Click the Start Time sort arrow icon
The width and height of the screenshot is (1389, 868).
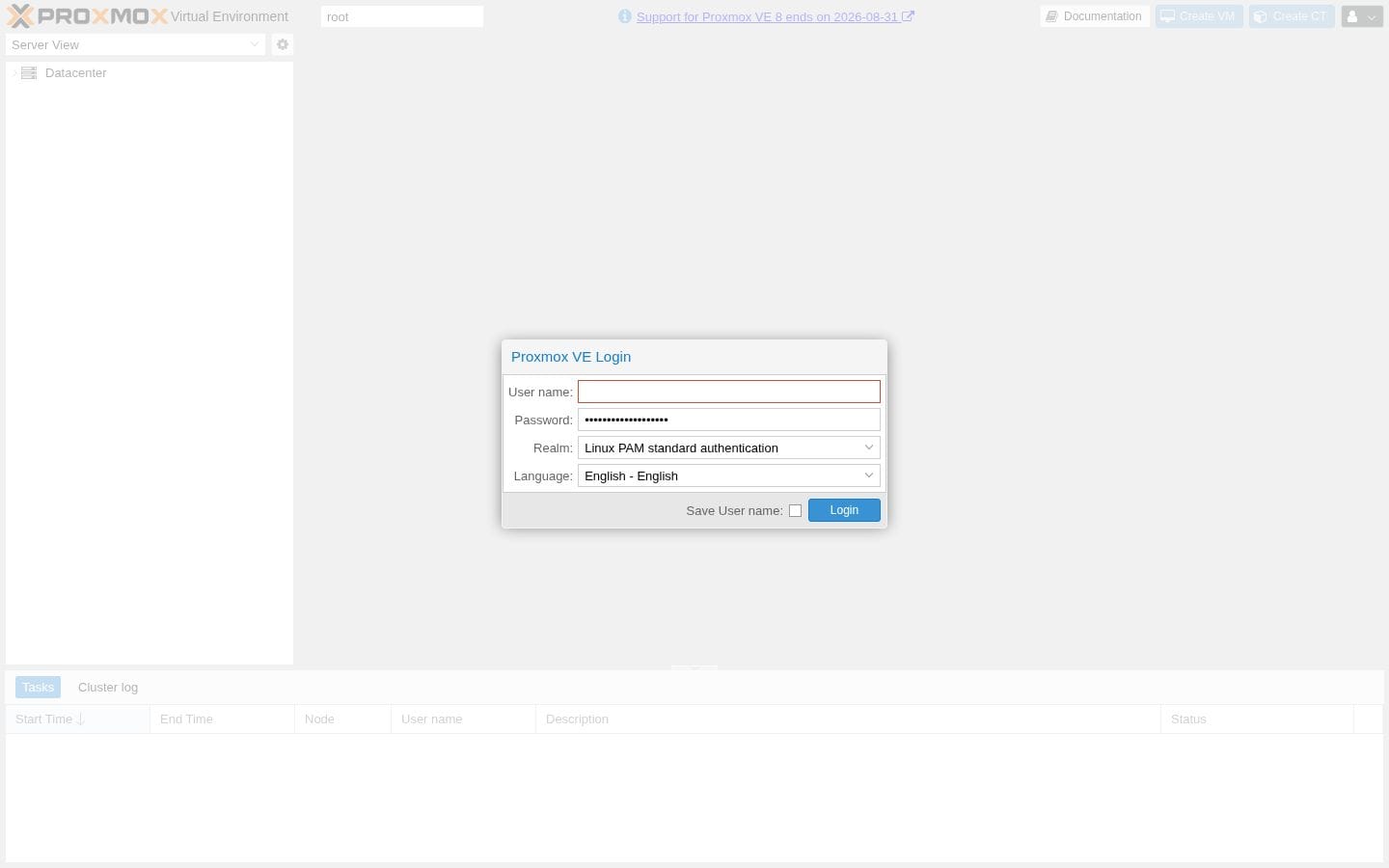(81, 719)
